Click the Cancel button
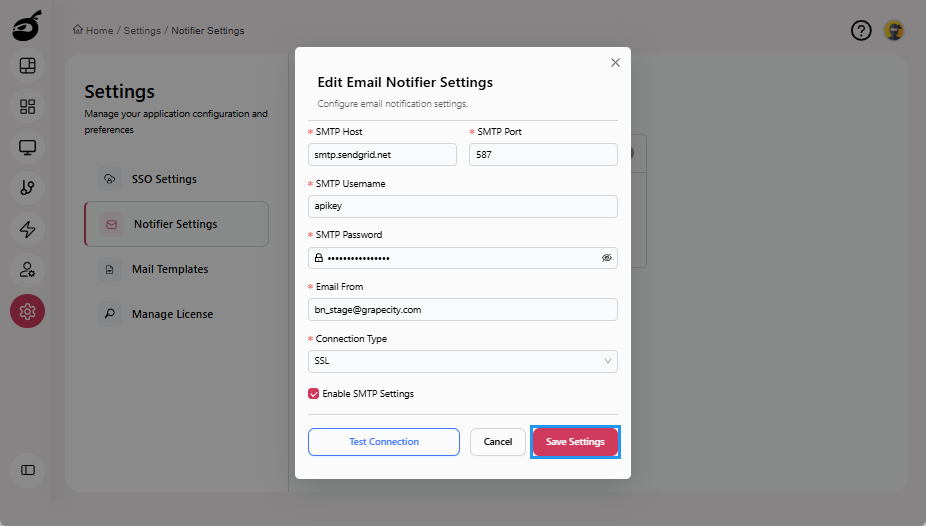Screen dimensions: 926x526 498,442
